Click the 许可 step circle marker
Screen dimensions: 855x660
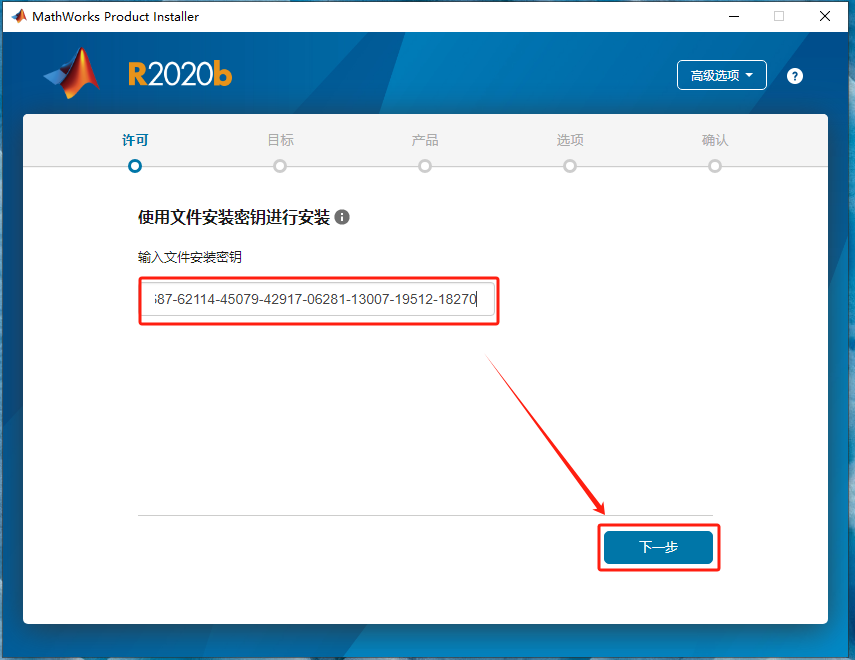(135, 166)
